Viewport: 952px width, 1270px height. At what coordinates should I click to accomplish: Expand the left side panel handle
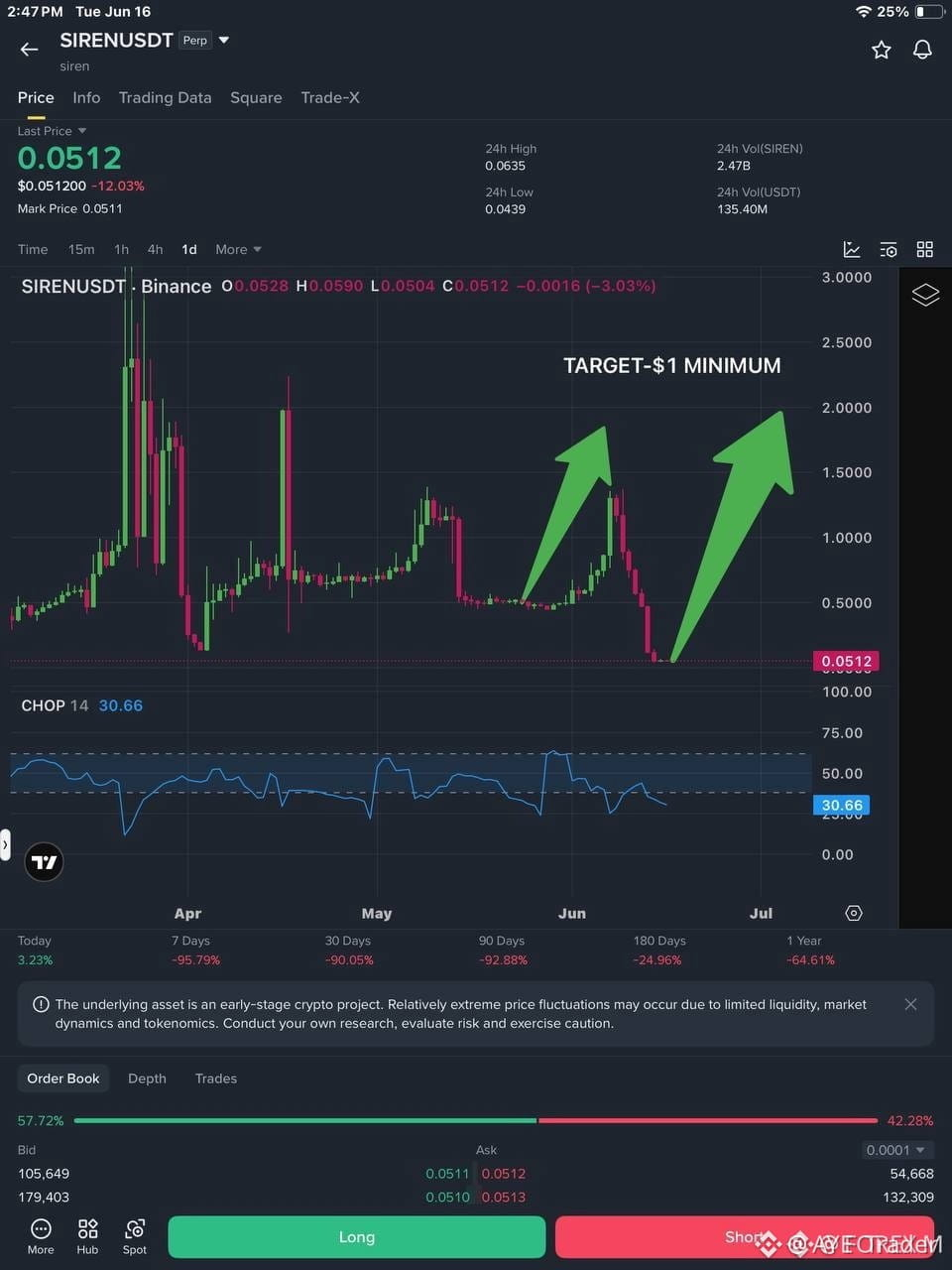tap(5, 845)
